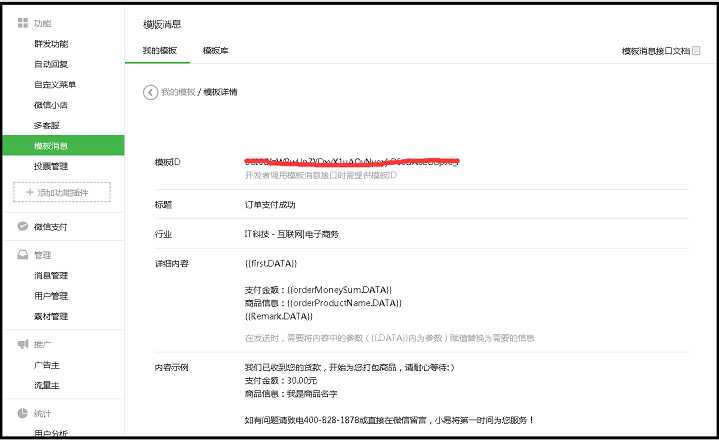Screen dimensions: 719x440
Task: Open 群发功能 in the sidebar
Action: pyautogui.click(x=51, y=44)
